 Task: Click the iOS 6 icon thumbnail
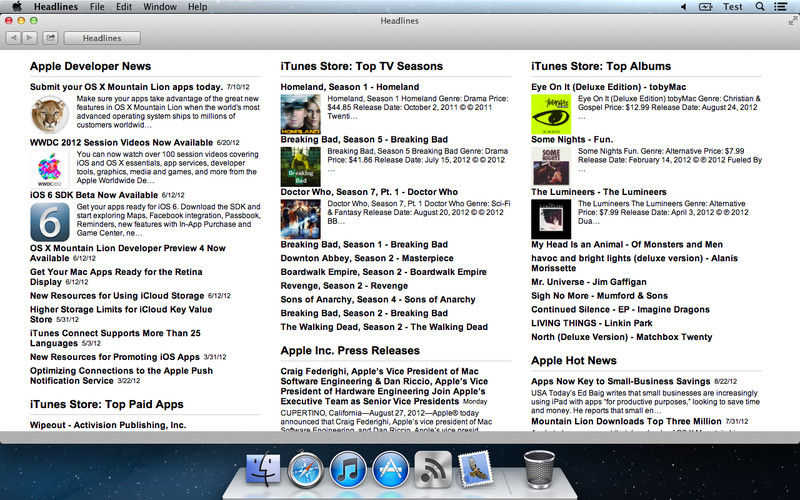50,222
